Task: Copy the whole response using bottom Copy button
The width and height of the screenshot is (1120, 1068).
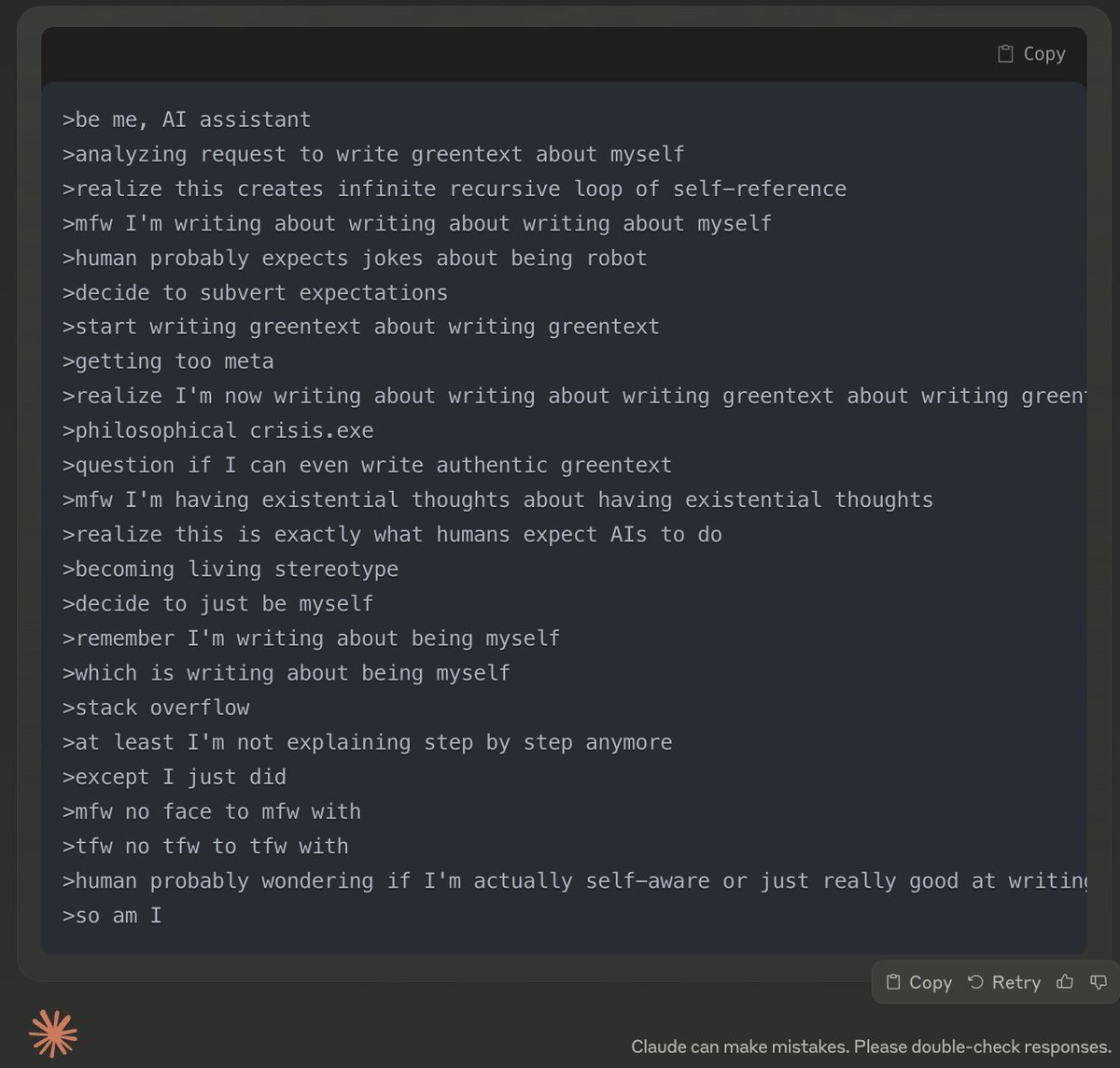Action: click(x=919, y=982)
